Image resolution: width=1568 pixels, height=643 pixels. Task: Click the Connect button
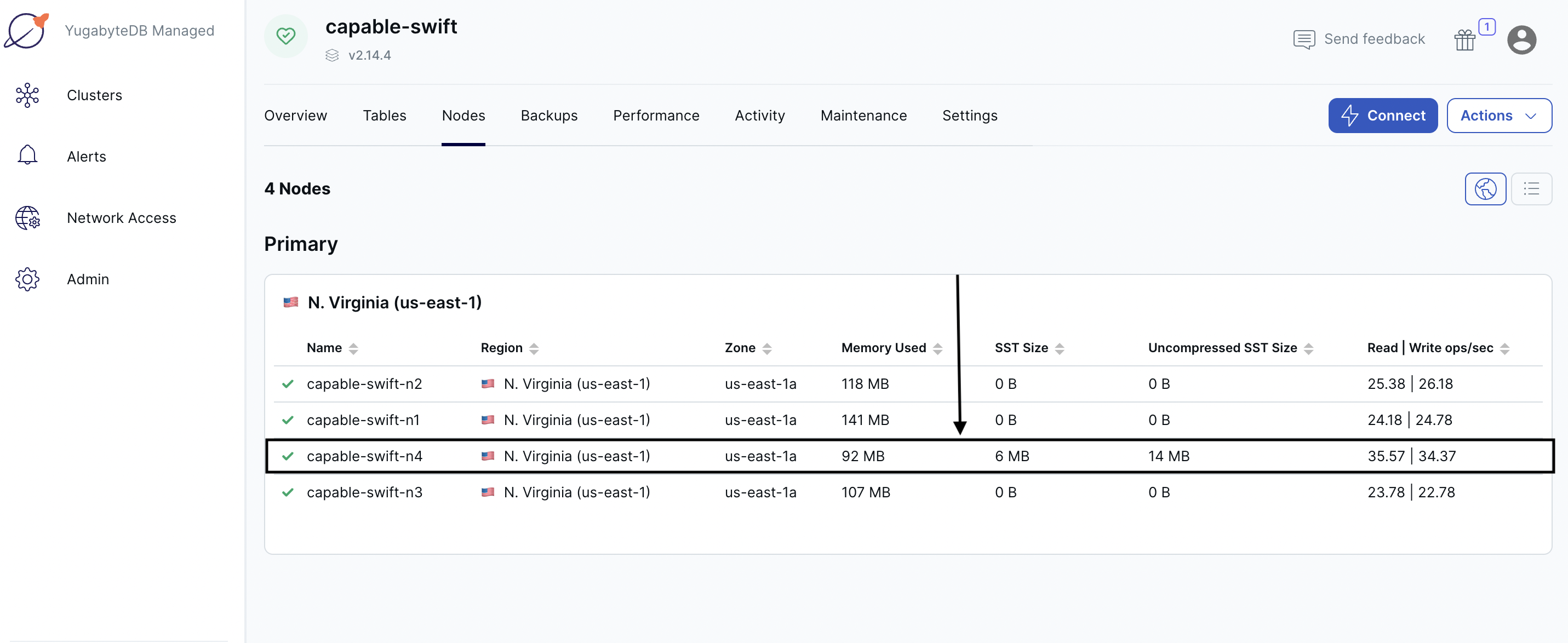tap(1382, 116)
